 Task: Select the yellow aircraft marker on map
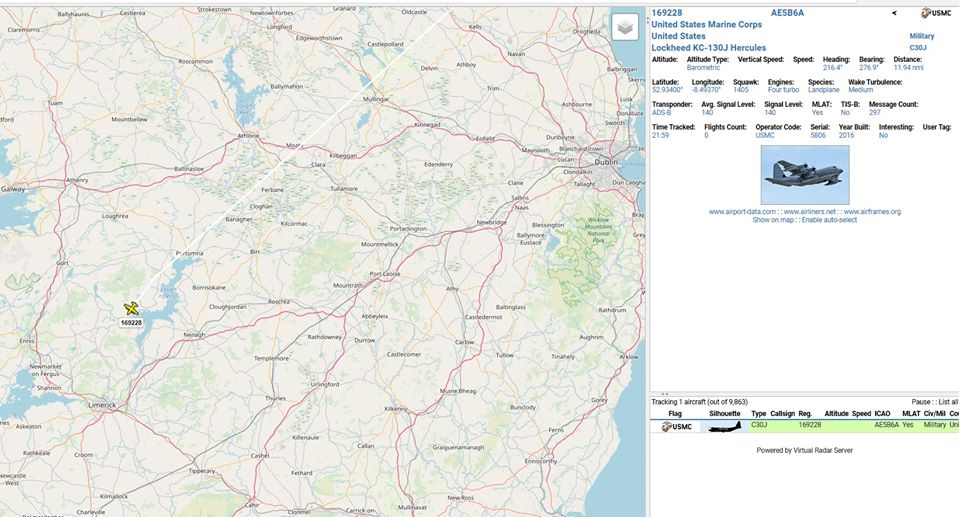(x=131, y=309)
